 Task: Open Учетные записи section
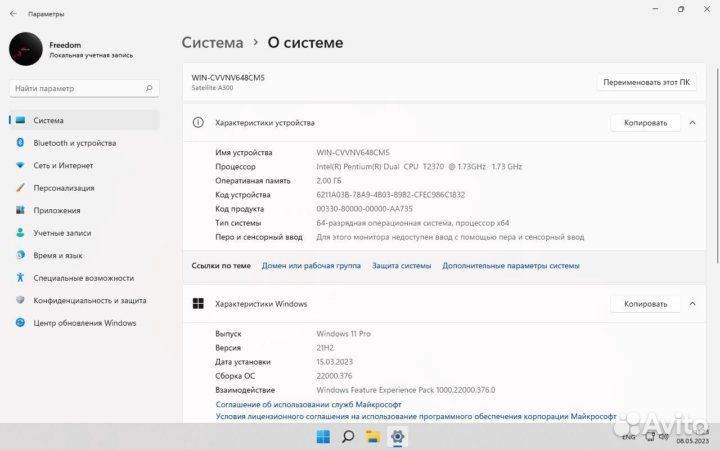84,233
